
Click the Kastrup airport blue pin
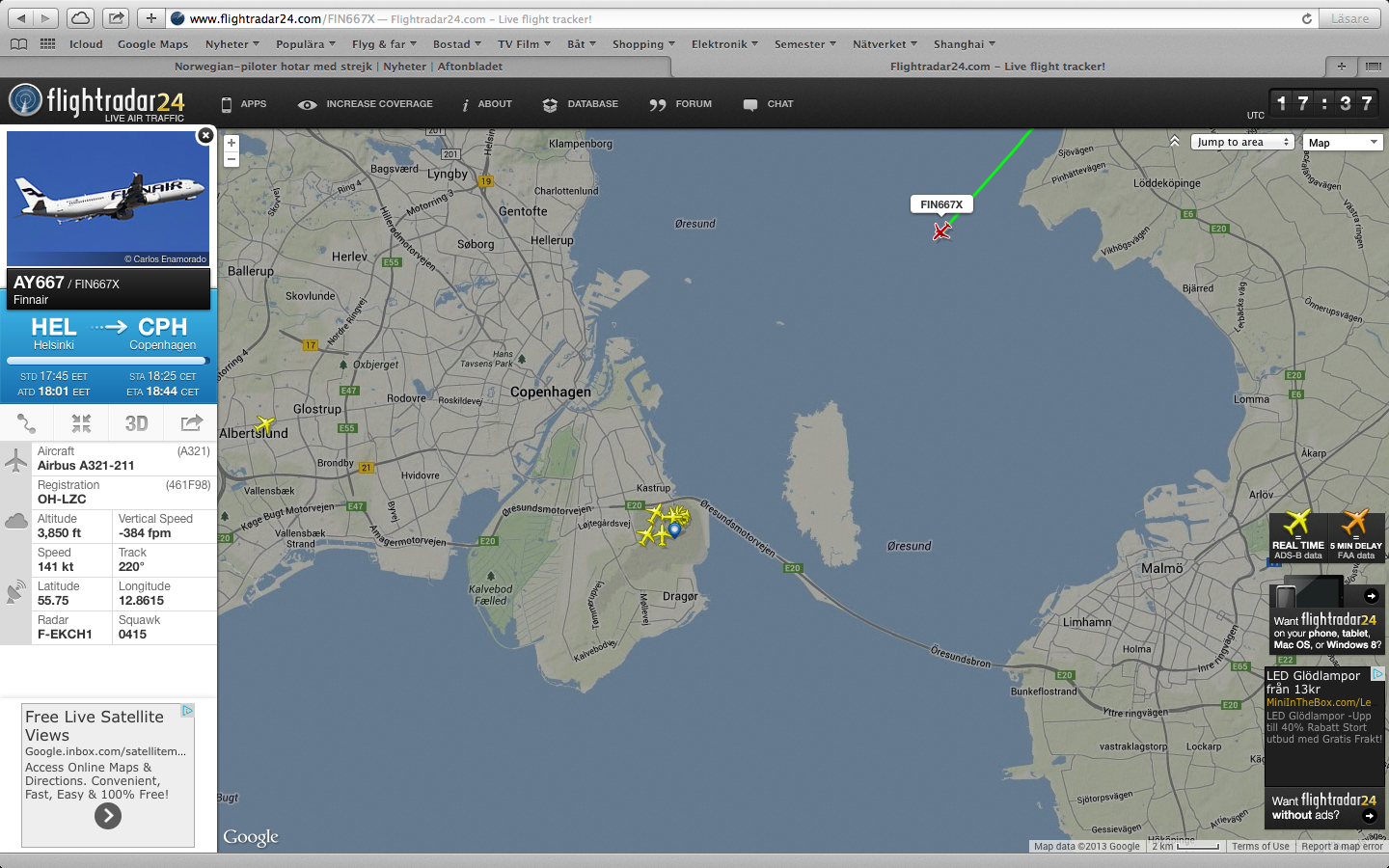click(675, 529)
